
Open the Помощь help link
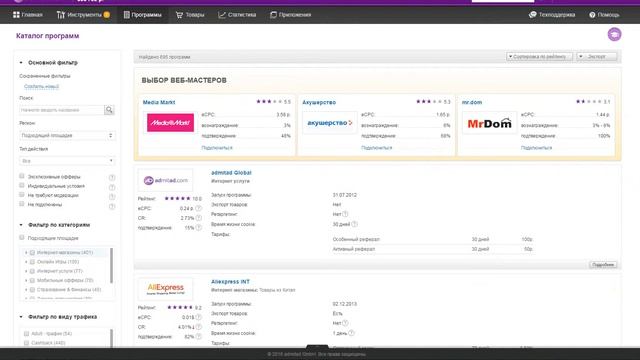coord(604,15)
